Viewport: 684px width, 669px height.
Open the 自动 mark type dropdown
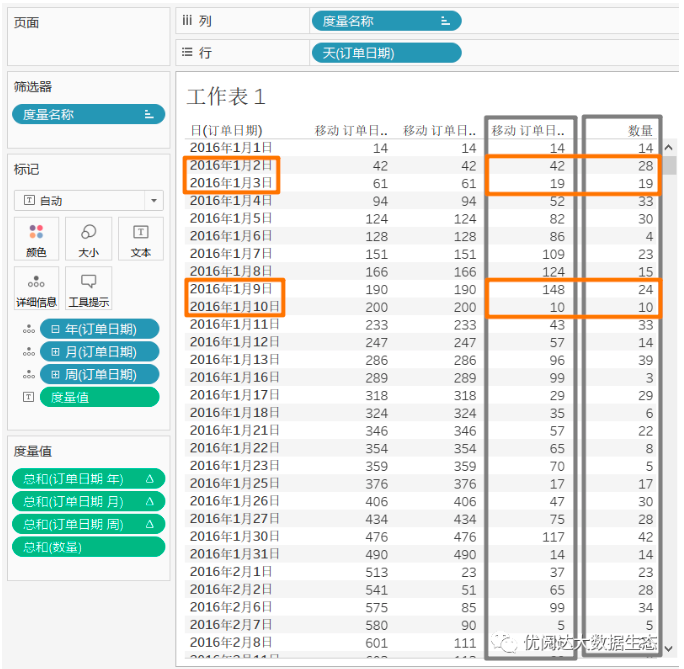89,200
